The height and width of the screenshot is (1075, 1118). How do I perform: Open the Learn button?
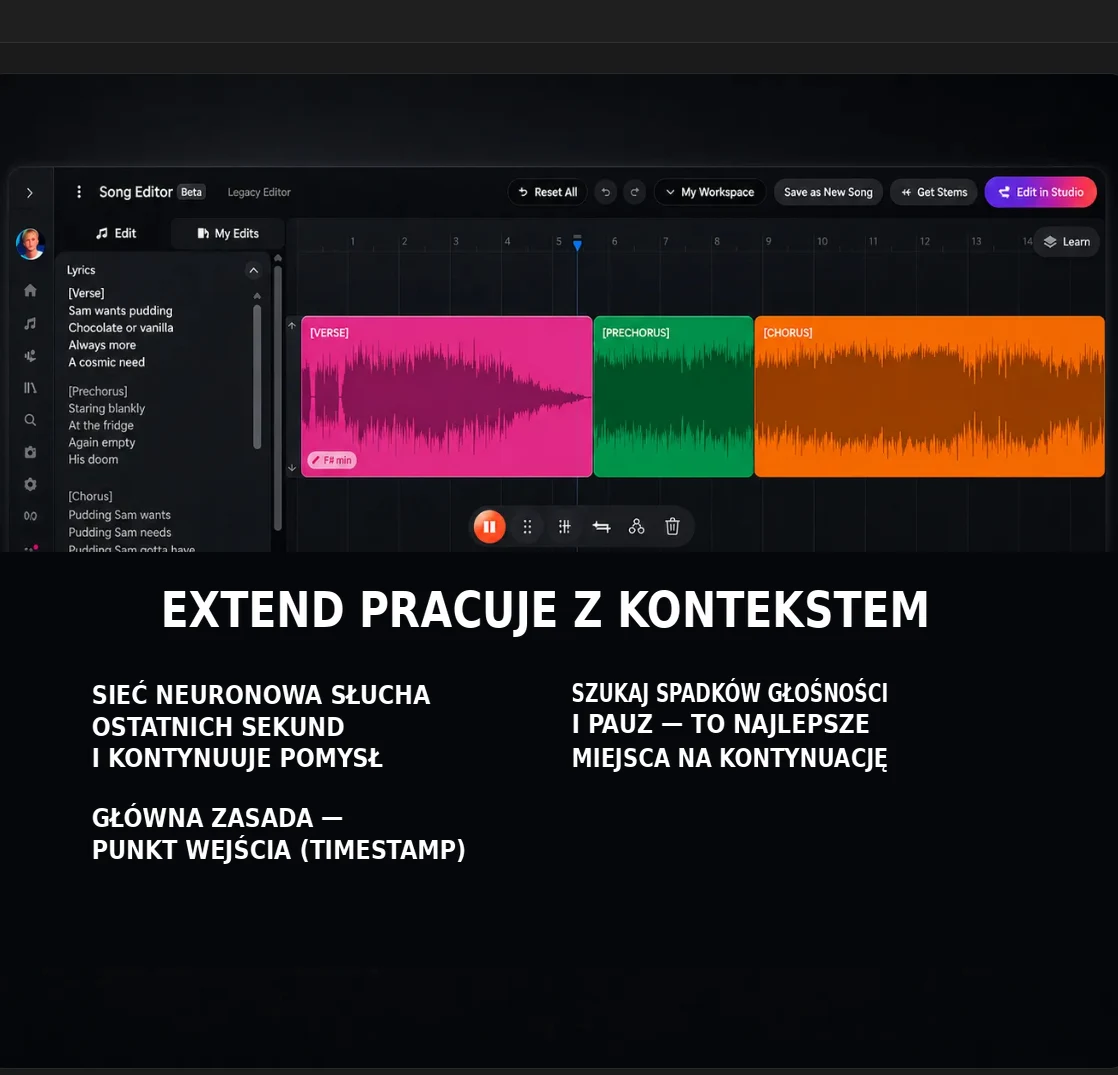tap(1067, 242)
